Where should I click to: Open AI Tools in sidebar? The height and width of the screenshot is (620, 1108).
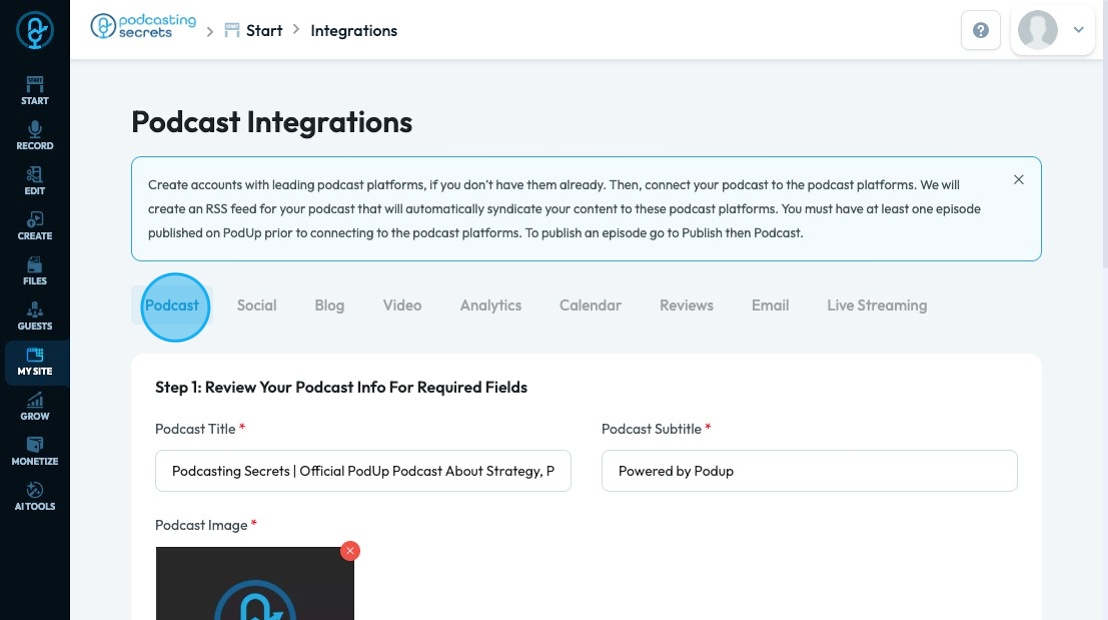(x=35, y=495)
